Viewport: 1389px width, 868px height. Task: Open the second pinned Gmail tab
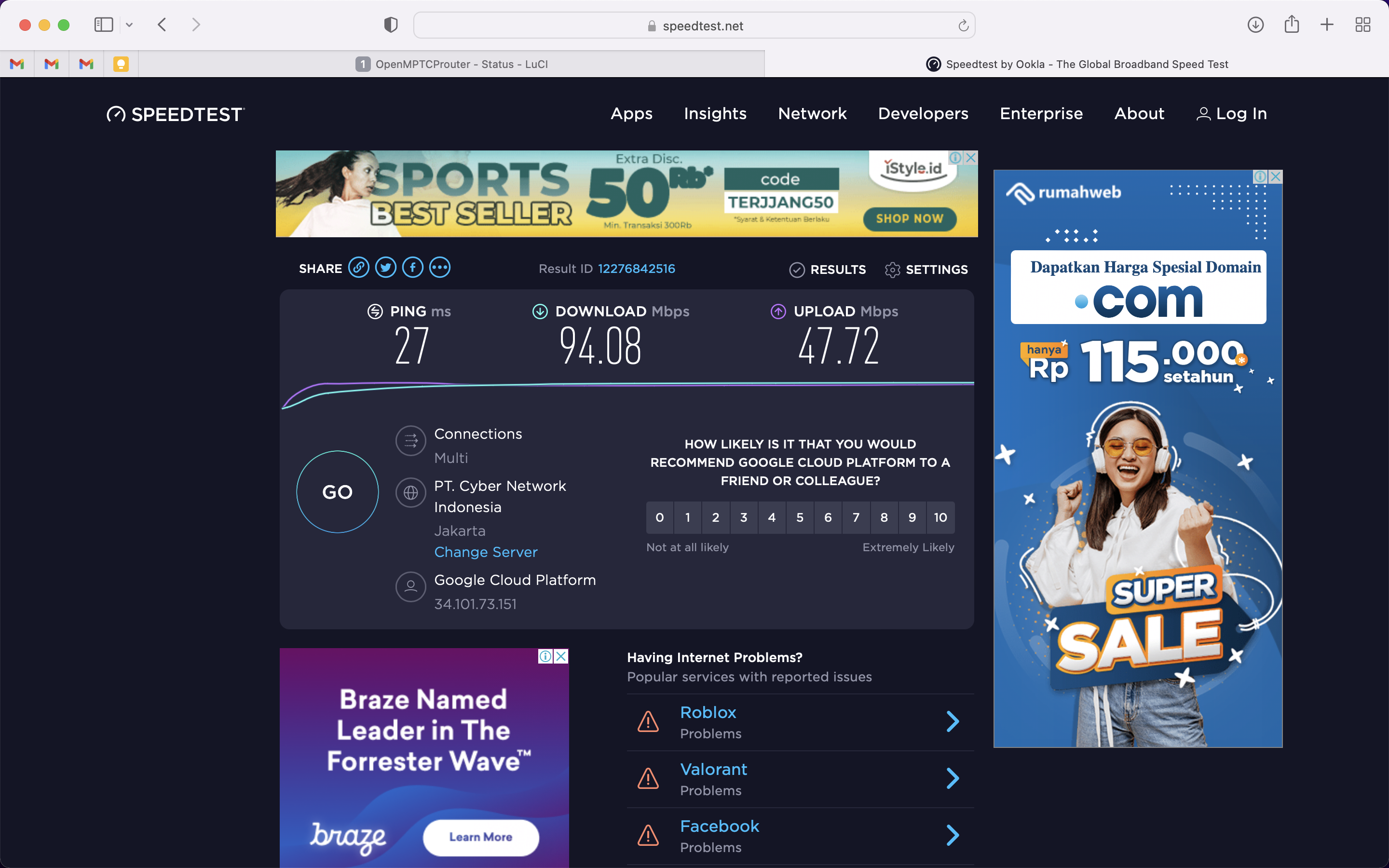point(52,64)
